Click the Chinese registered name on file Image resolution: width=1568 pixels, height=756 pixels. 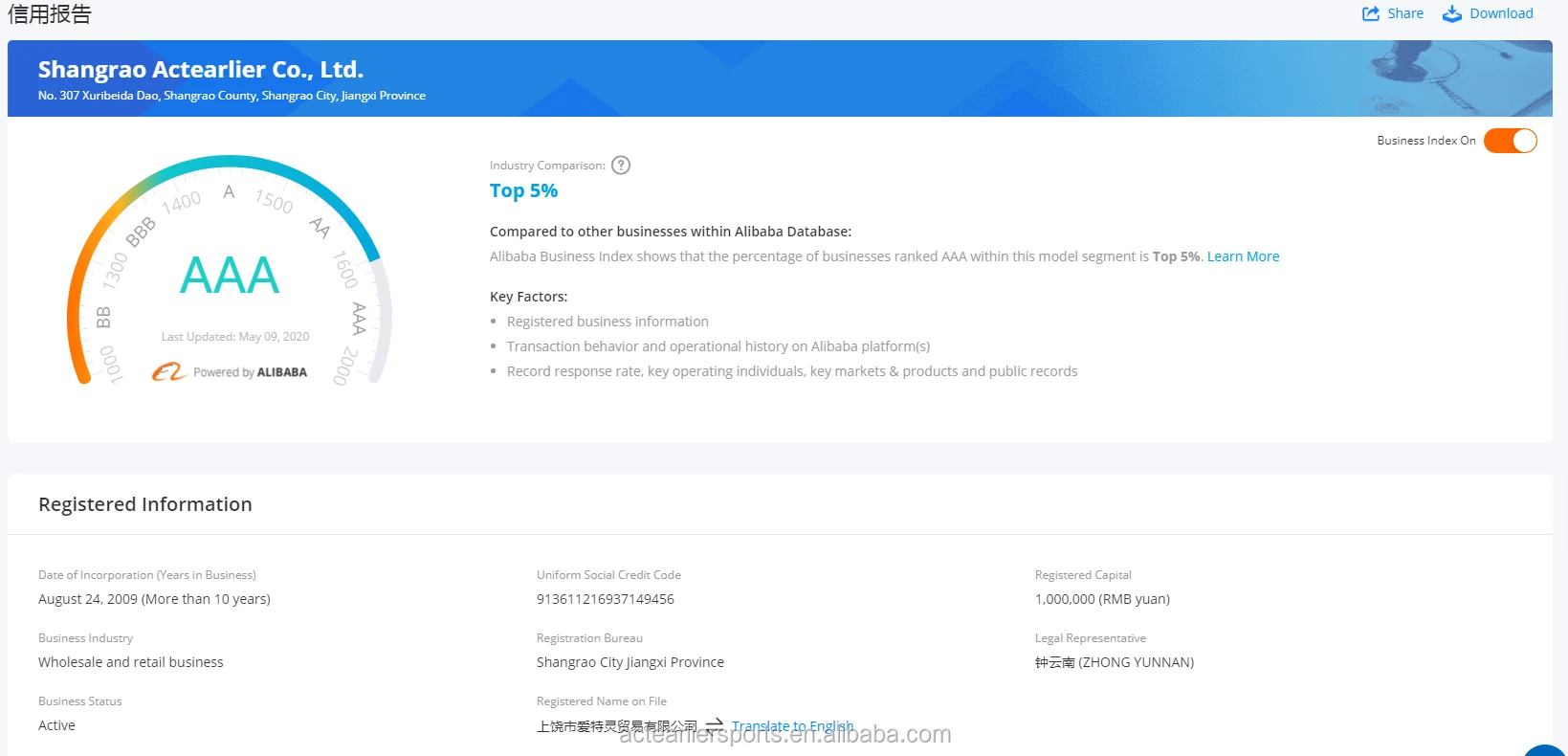point(617,726)
